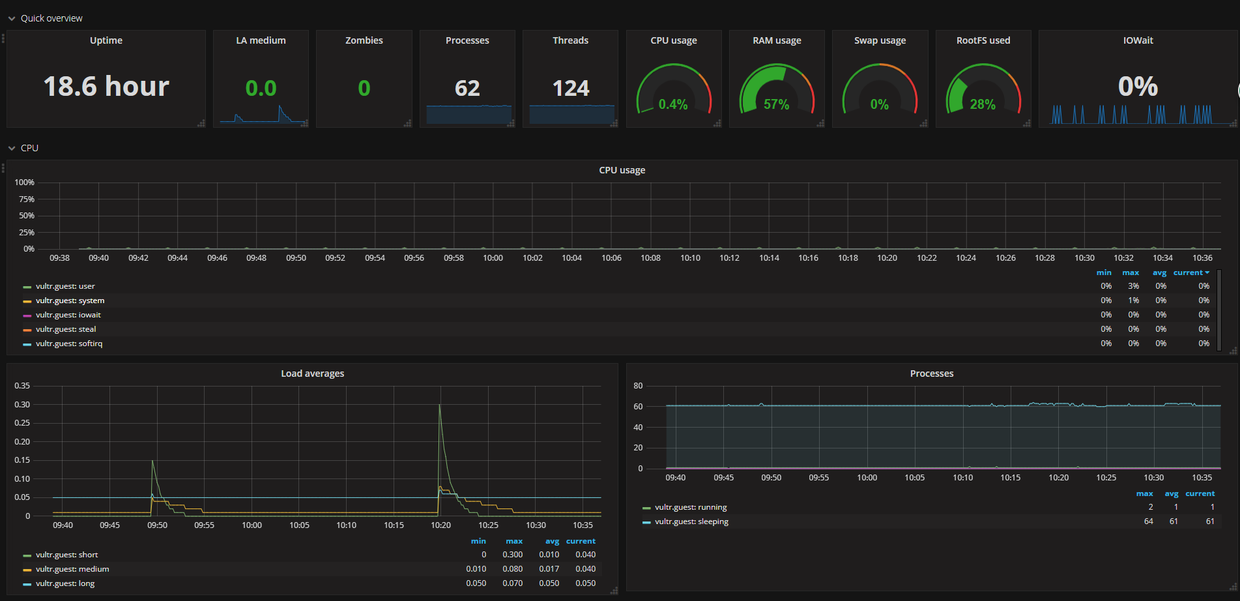Sort CPU usage legend by avg column
Viewport: 1240px width, 601px height.
(1160, 272)
